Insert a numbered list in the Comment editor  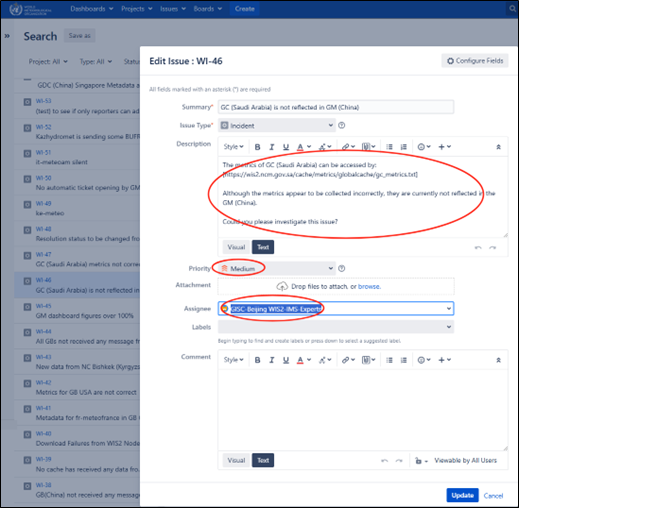(403, 359)
